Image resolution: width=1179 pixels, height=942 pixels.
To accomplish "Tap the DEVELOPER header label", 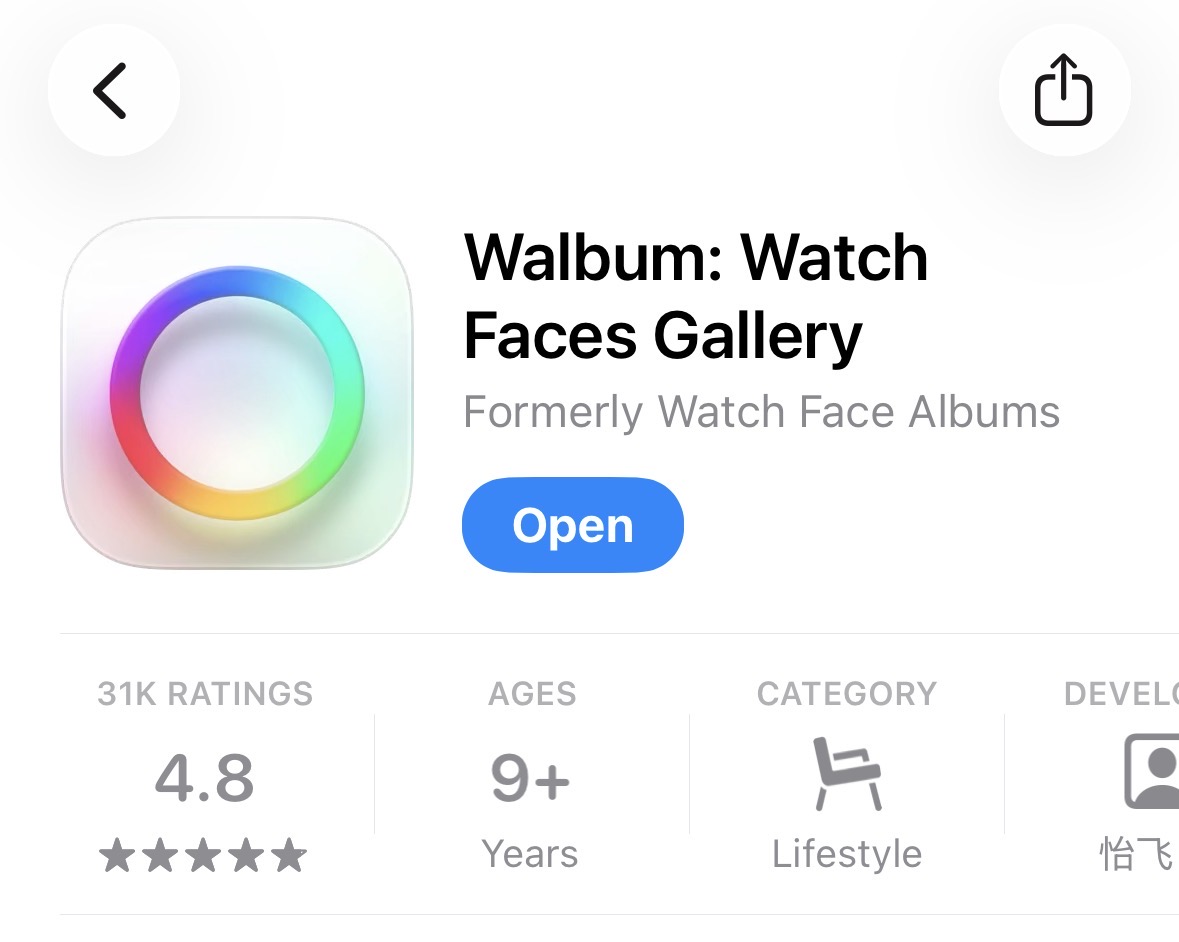I will click(x=1121, y=693).
